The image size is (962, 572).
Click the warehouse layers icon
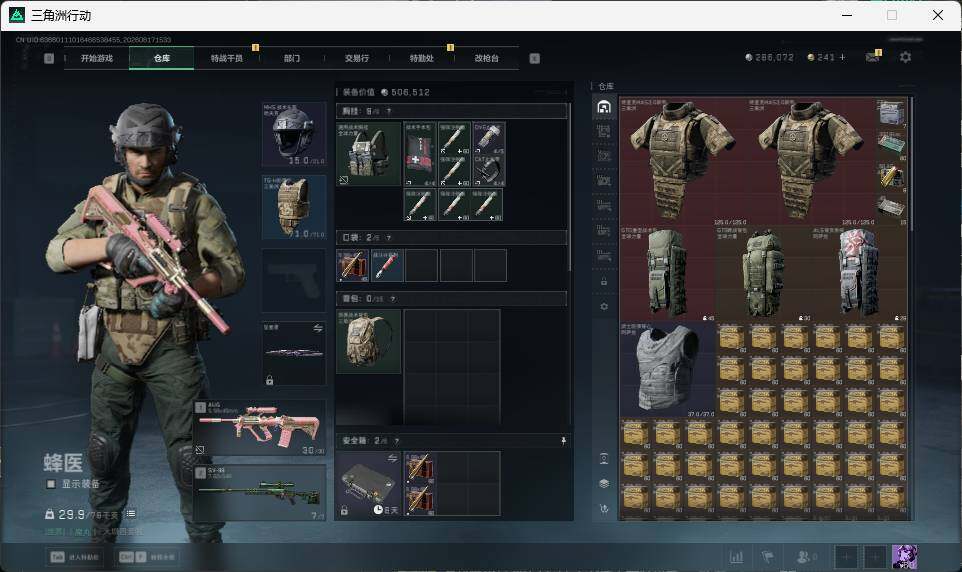coord(604,484)
